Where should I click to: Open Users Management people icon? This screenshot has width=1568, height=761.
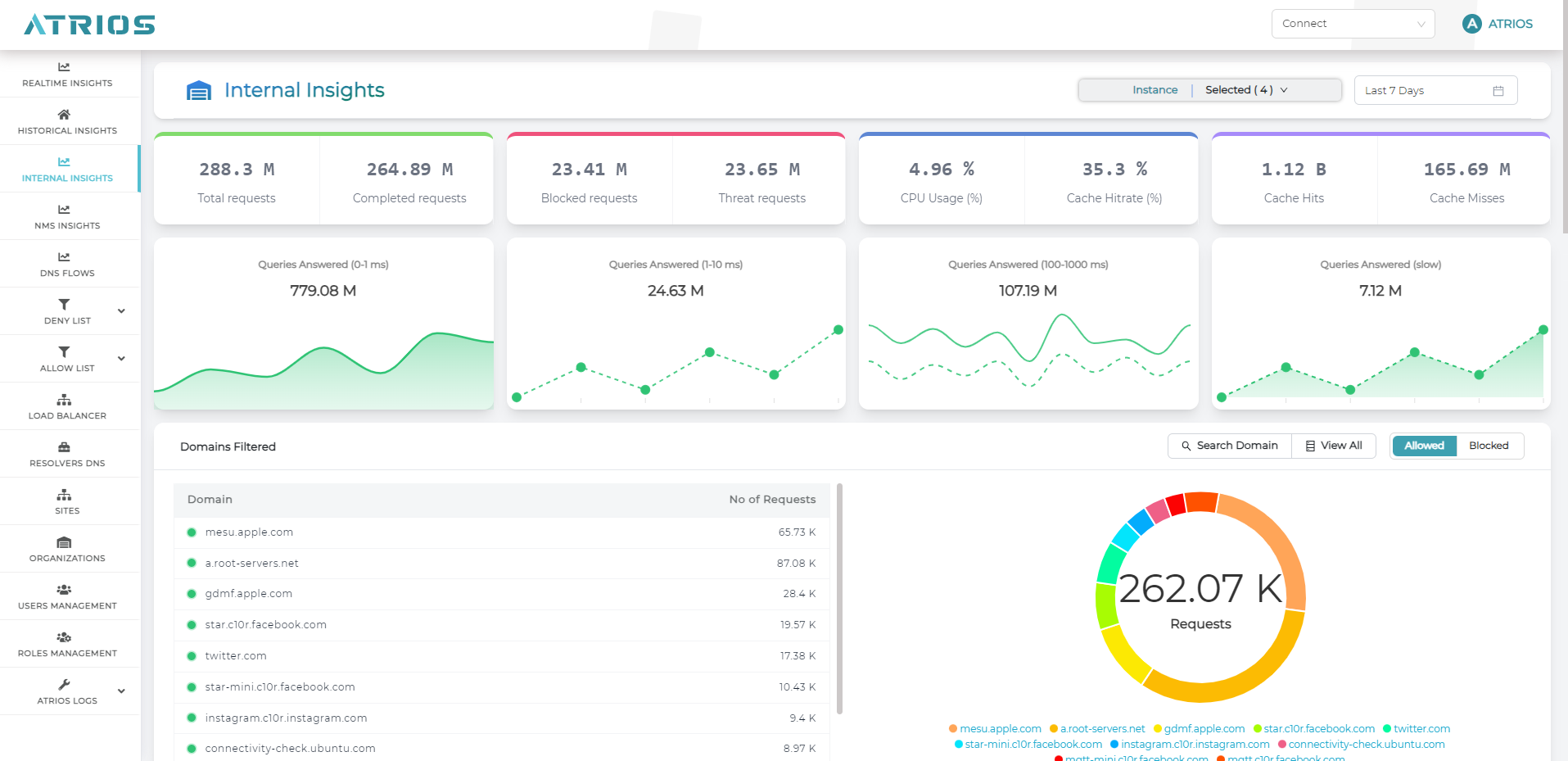click(64, 590)
